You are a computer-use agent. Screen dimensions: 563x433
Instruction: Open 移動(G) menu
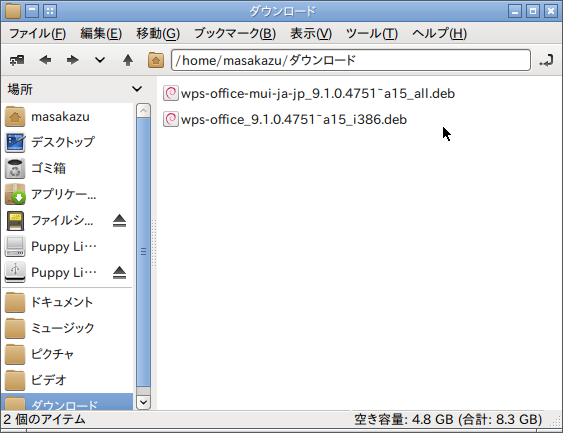[158, 34]
